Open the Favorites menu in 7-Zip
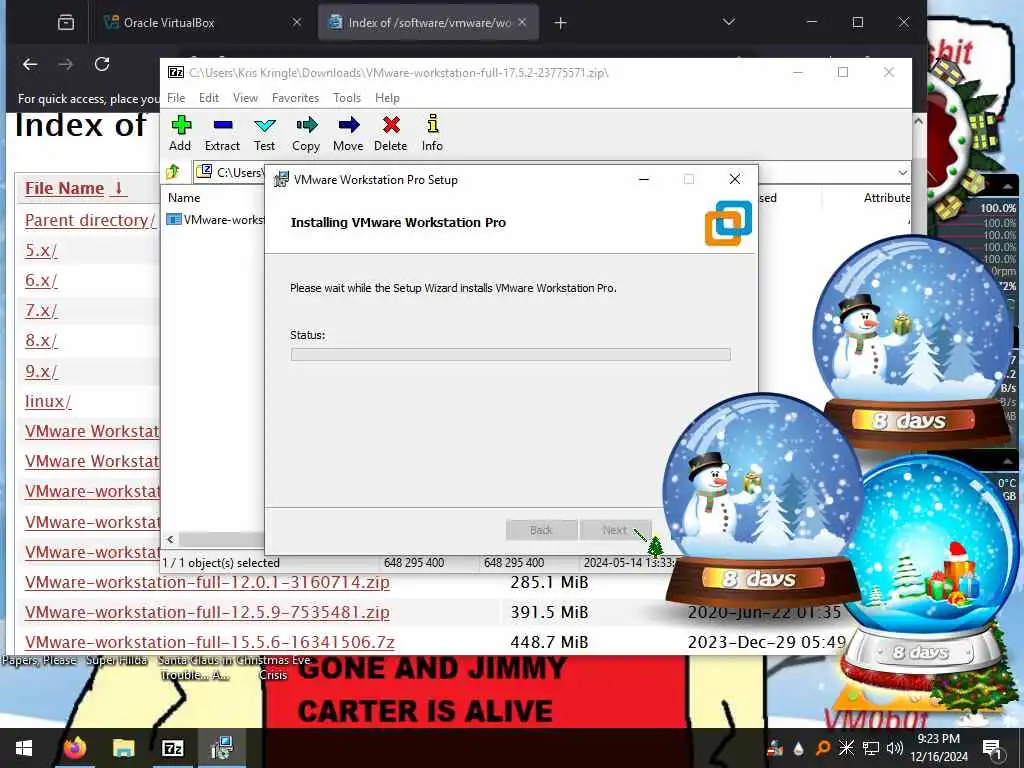This screenshot has height=768, width=1024. coord(295,98)
